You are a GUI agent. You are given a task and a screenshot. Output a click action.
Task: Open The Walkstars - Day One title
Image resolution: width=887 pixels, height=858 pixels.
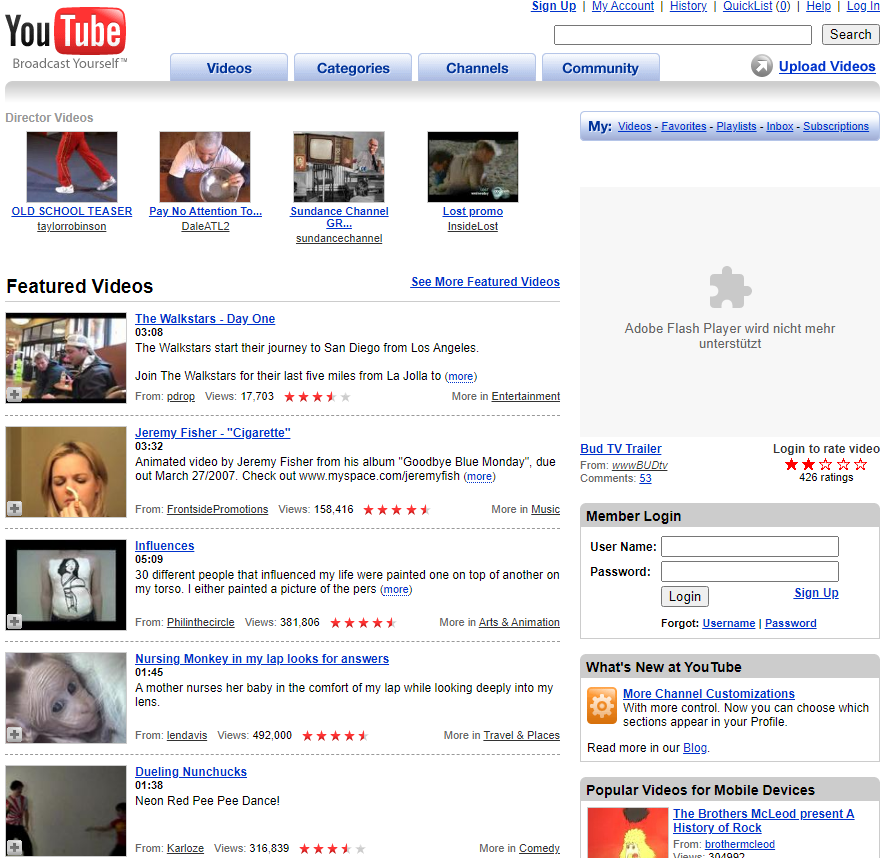tap(205, 318)
